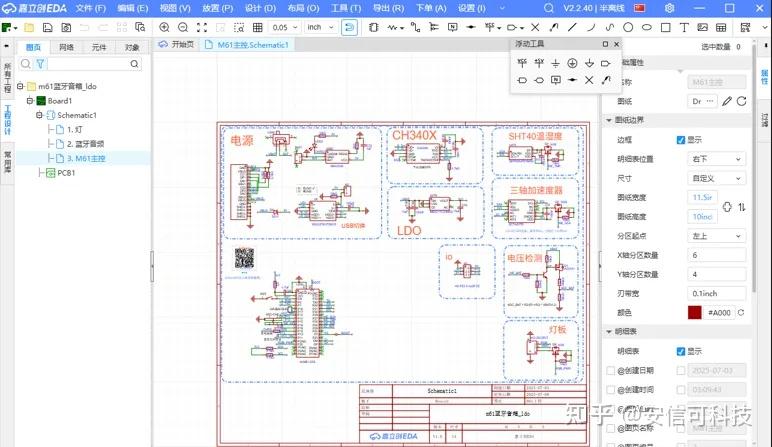Select the straight line drawing tool
Viewport: 772px width, 447px height.
[572, 28]
